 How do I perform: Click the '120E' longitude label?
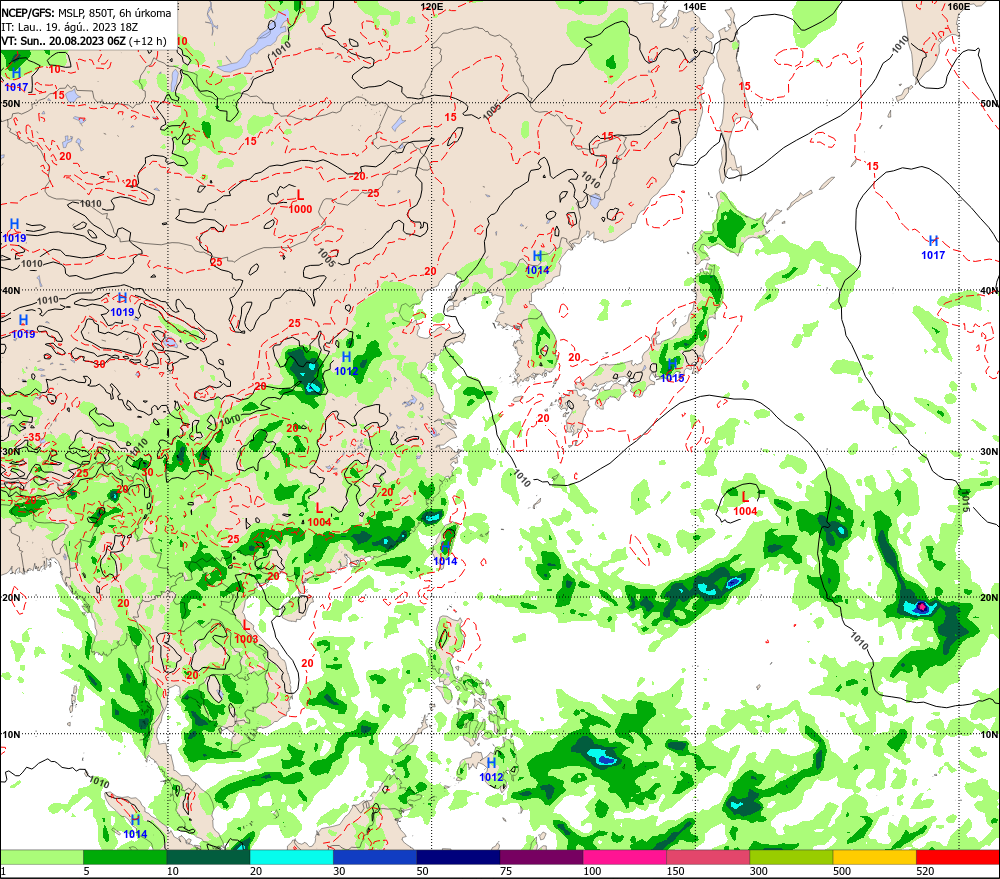[x=432, y=6]
